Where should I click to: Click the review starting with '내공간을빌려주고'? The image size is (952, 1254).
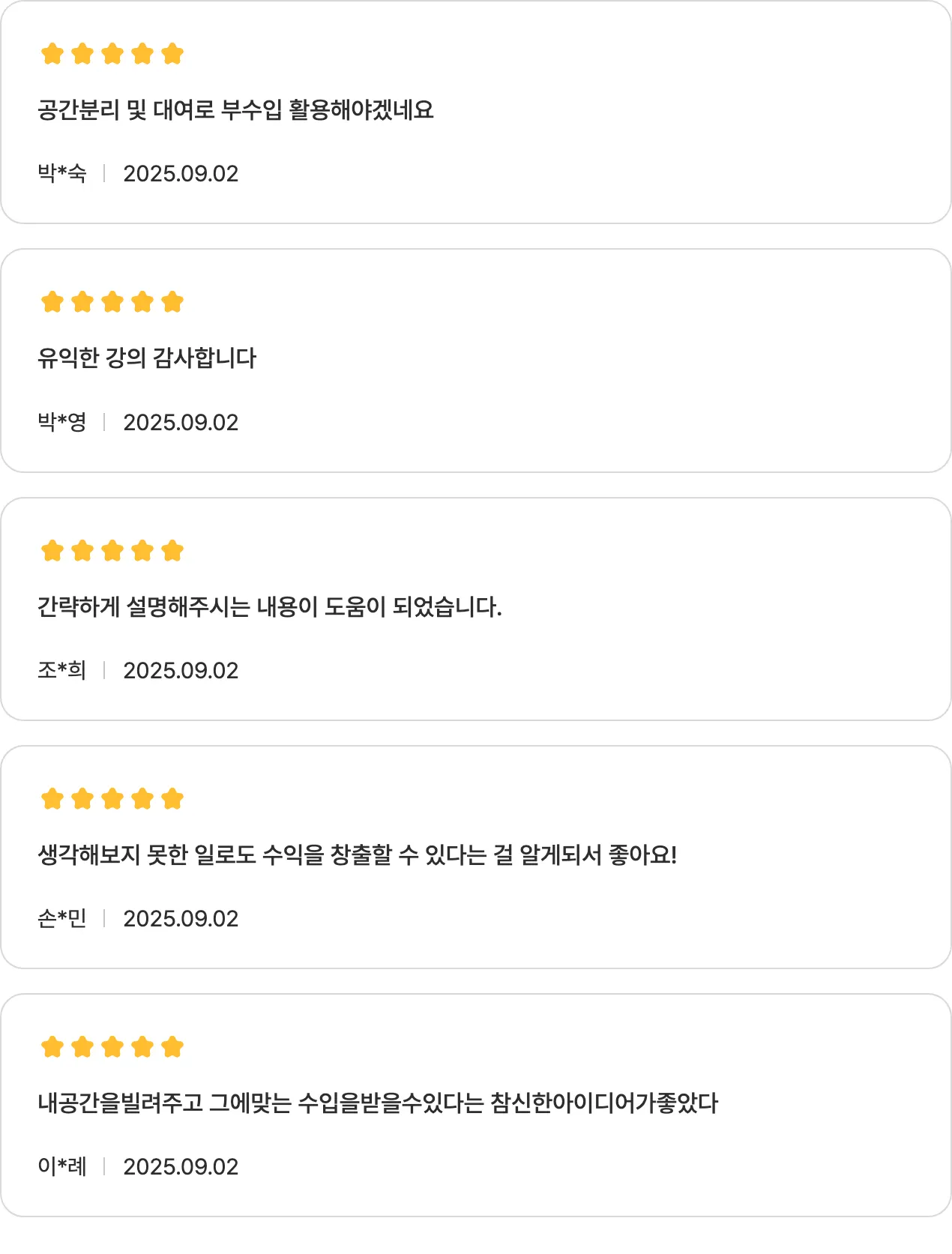click(378, 1103)
